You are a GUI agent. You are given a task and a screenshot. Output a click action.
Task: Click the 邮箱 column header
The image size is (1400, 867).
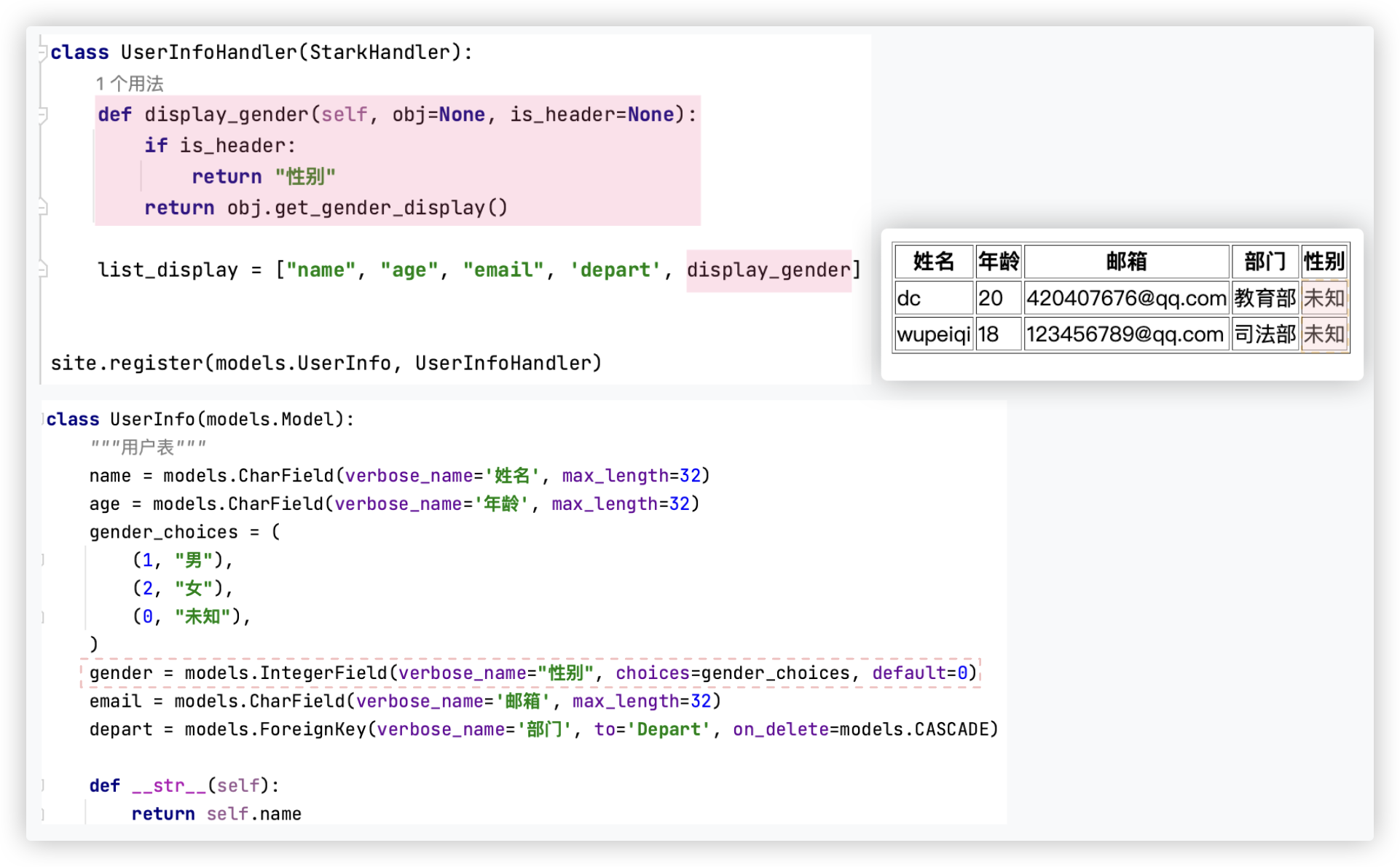tap(1126, 261)
